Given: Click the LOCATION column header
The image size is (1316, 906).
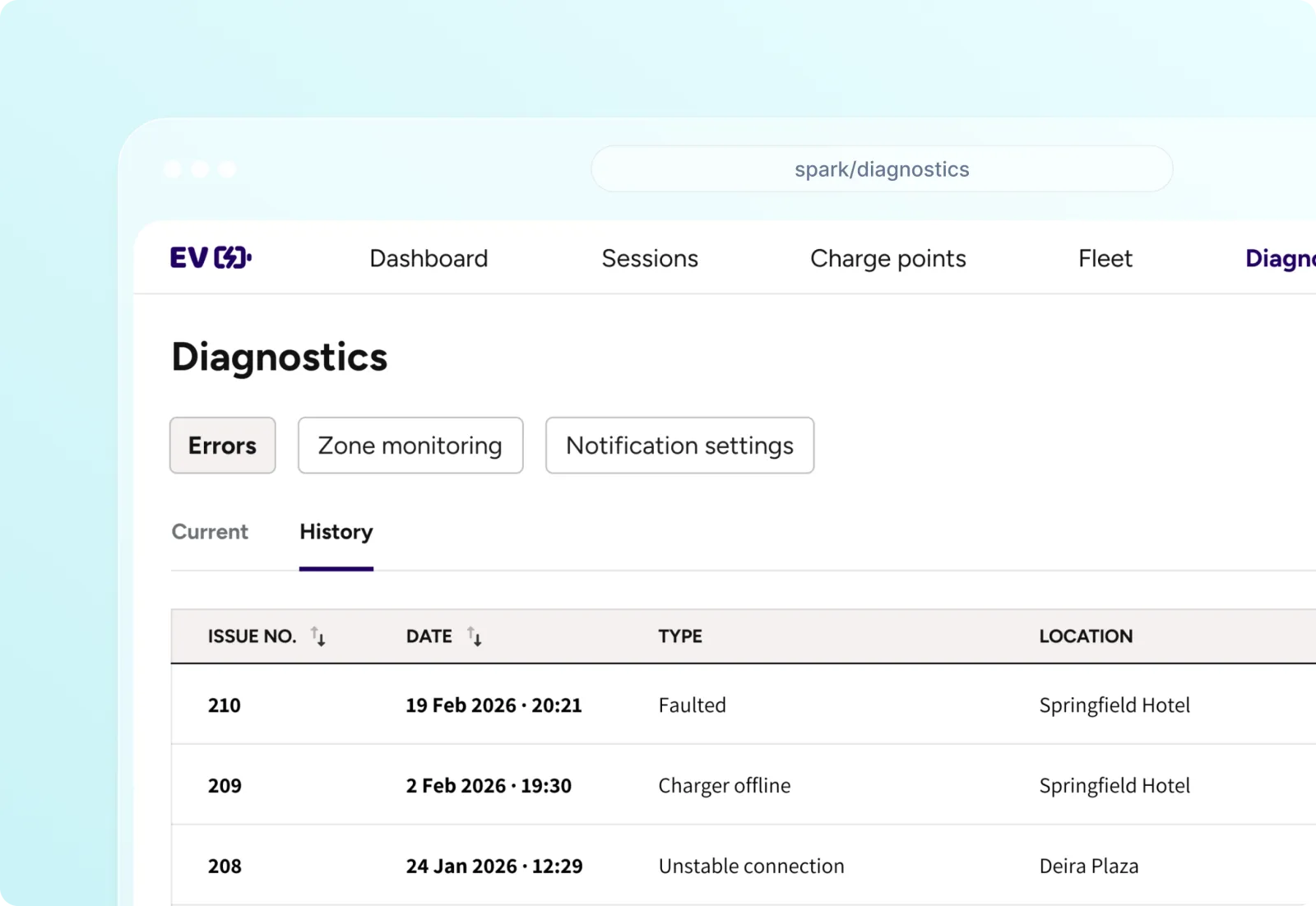Looking at the screenshot, I should click(1086, 636).
